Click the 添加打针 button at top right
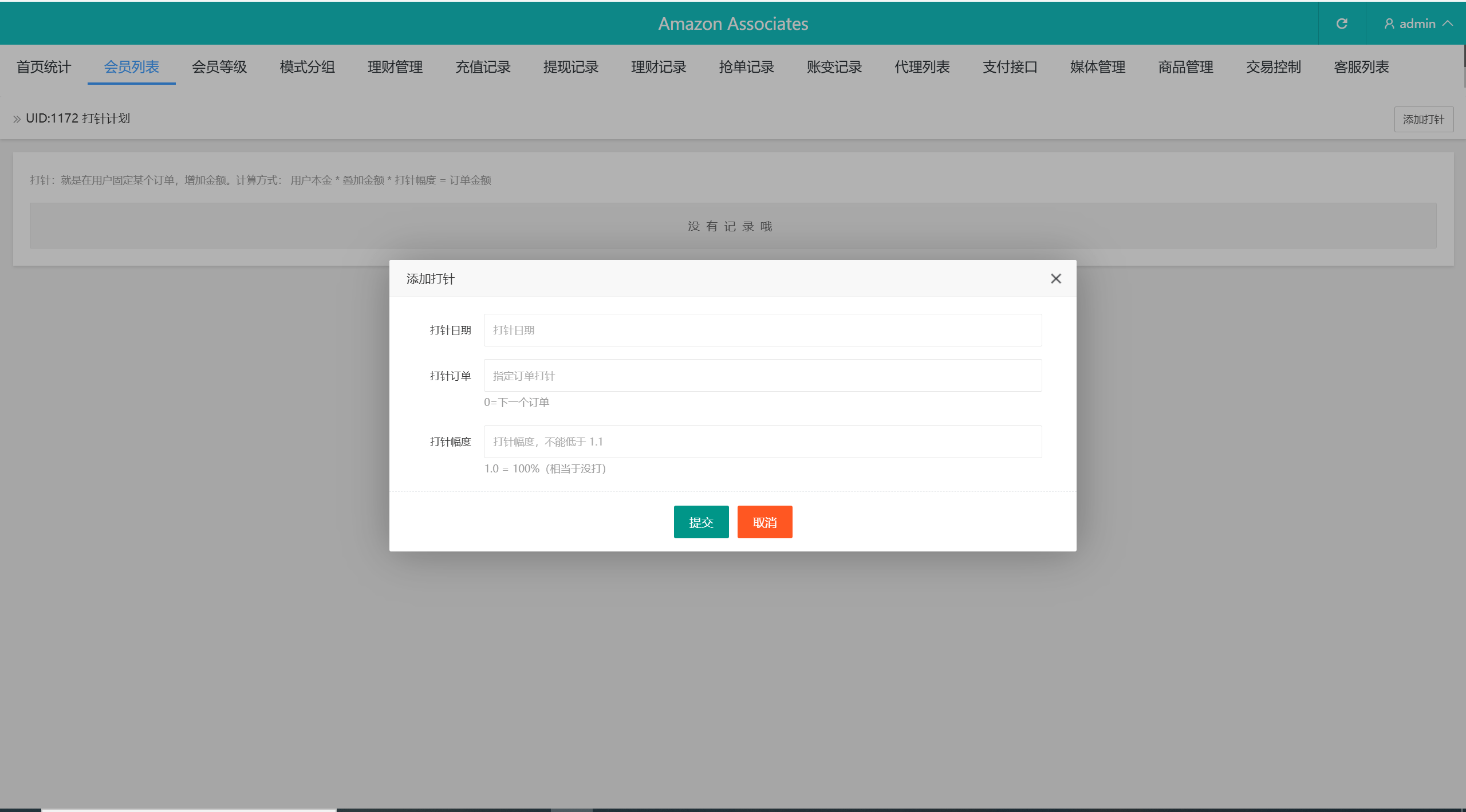Image resolution: width=1466 pixels, height=812 pixels. (x=1423, y=119)
